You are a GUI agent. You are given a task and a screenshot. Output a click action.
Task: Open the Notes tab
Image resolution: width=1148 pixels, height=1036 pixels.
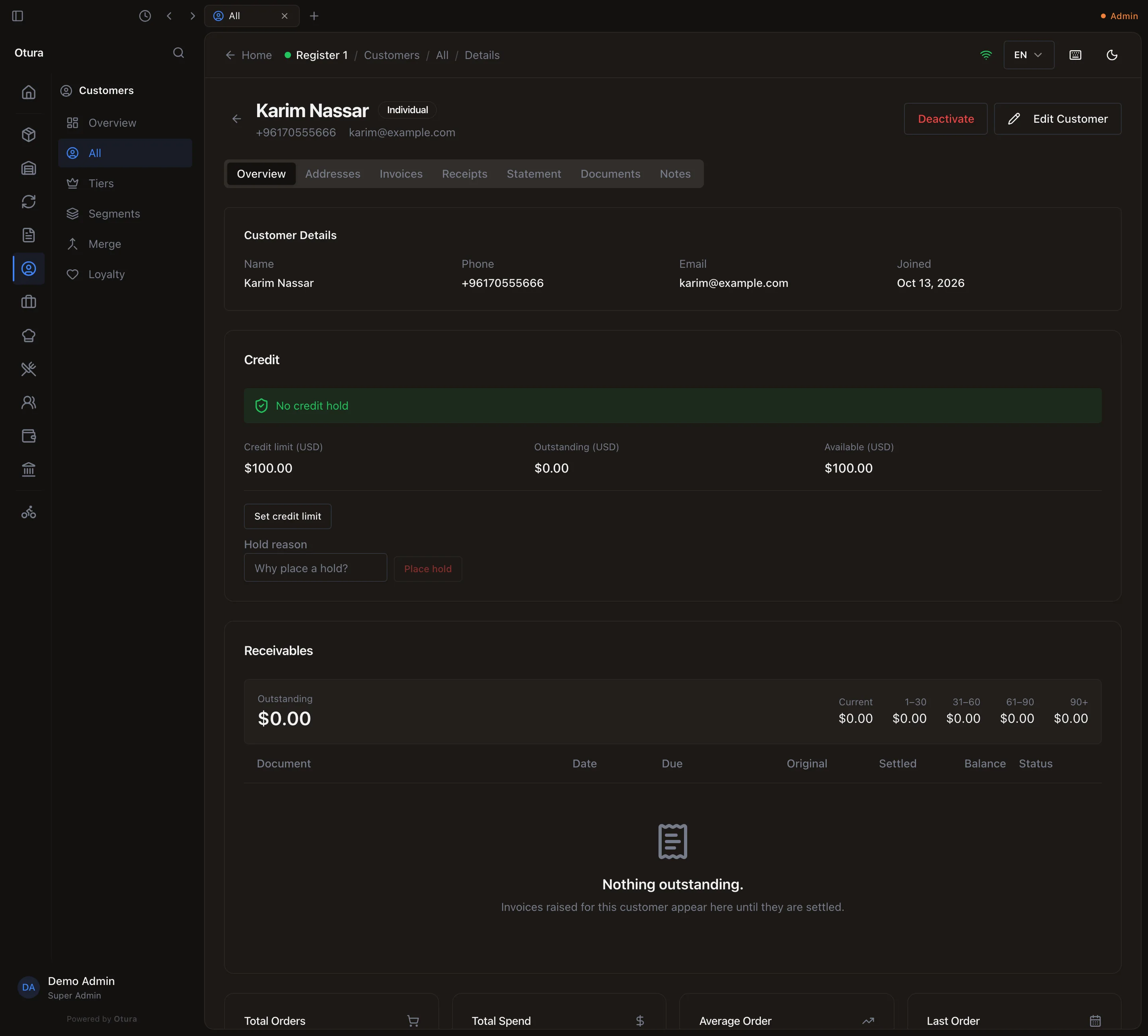click(x=675, y=174)
